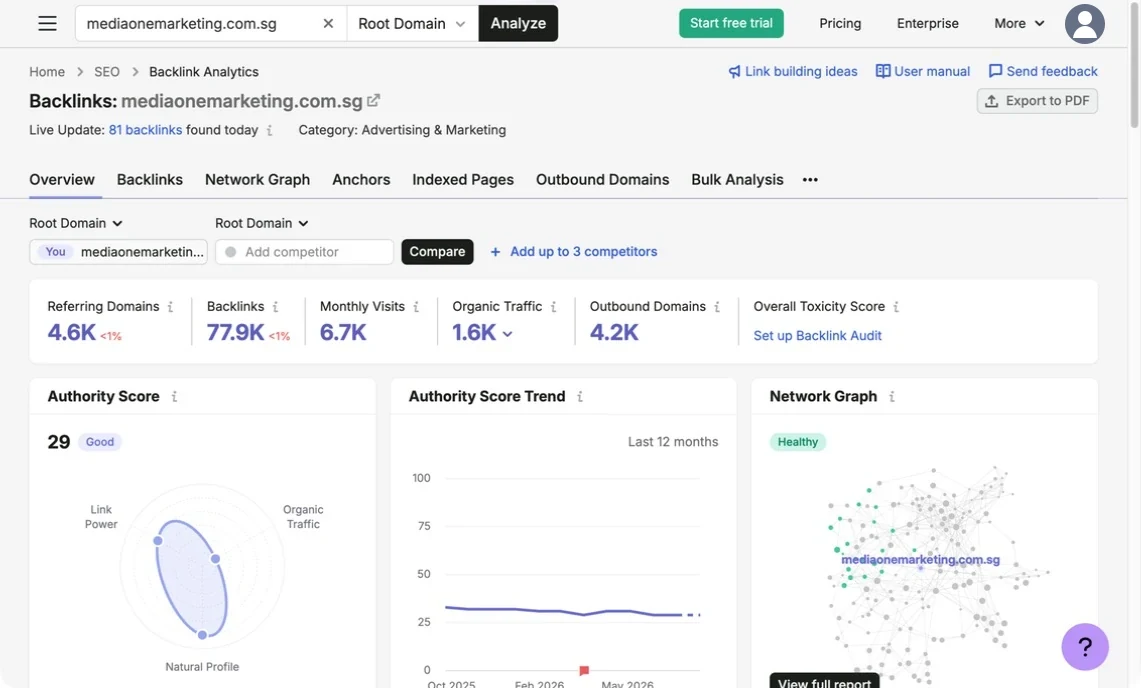
Task: Click info icon beside Overall Toxicity Score
Action: point(896,307)
